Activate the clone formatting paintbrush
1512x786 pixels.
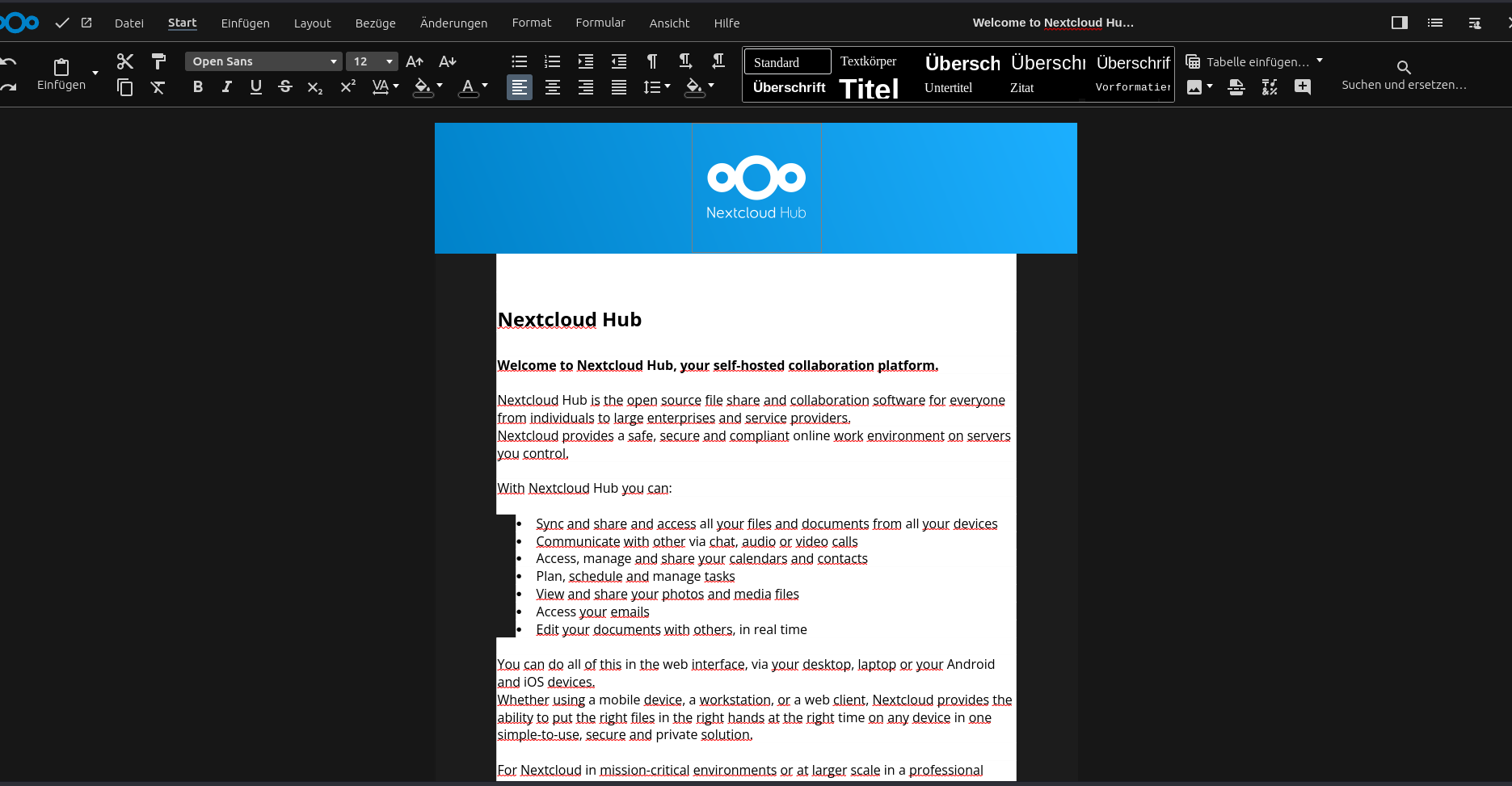coord(158,61)
